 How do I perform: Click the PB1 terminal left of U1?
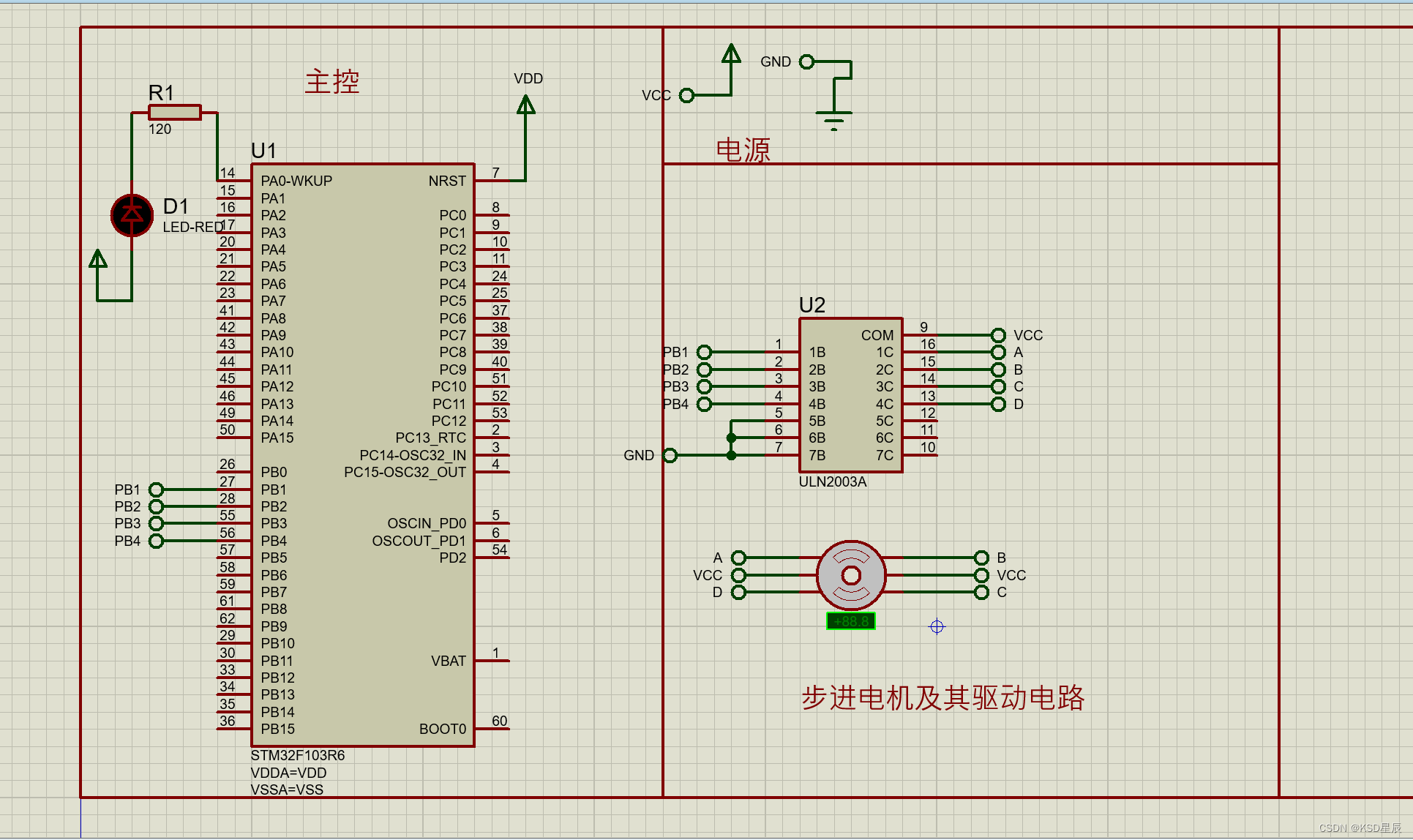click(156, 490)
